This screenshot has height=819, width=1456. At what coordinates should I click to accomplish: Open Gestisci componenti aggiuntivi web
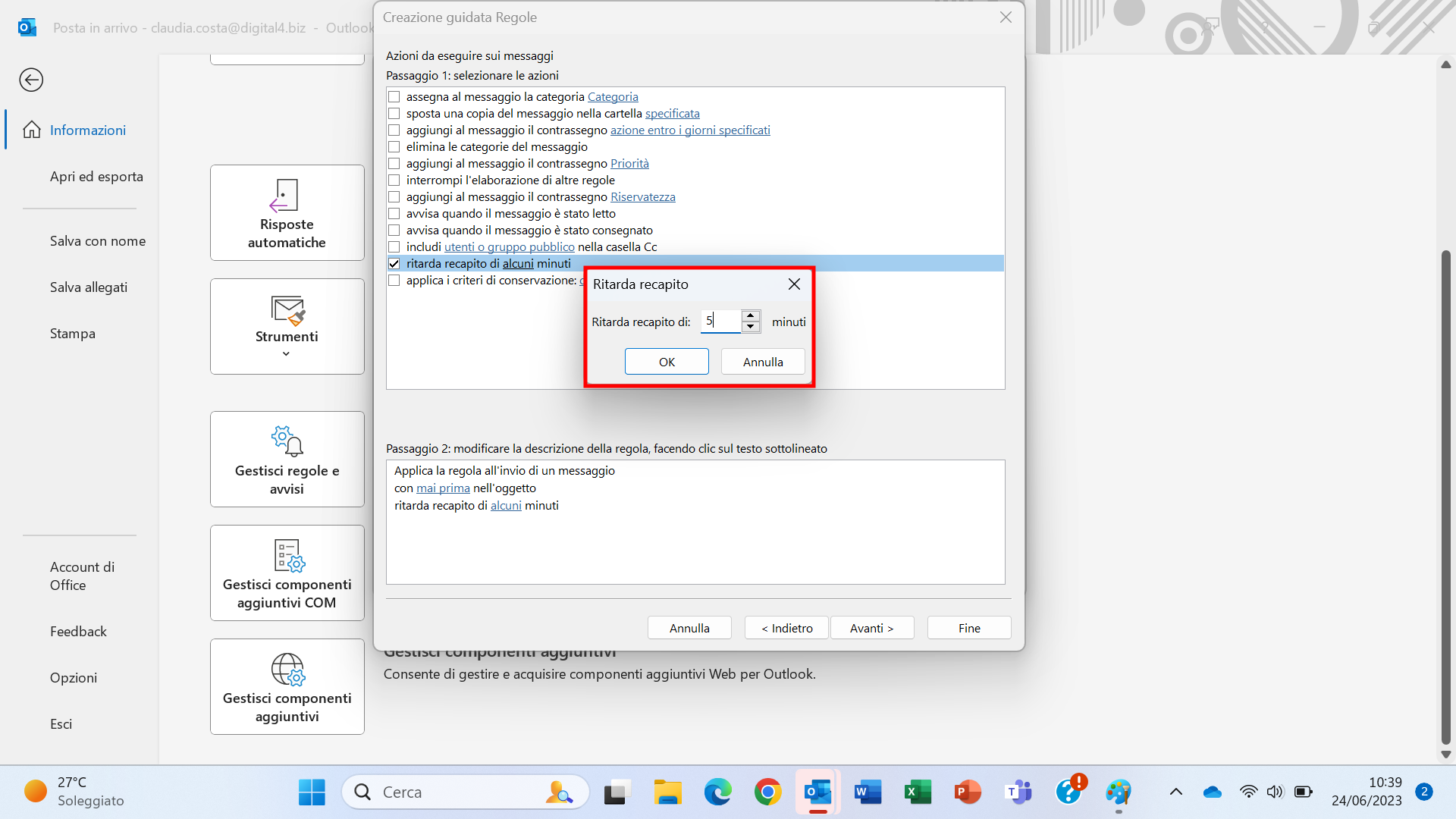click(287, 686)
